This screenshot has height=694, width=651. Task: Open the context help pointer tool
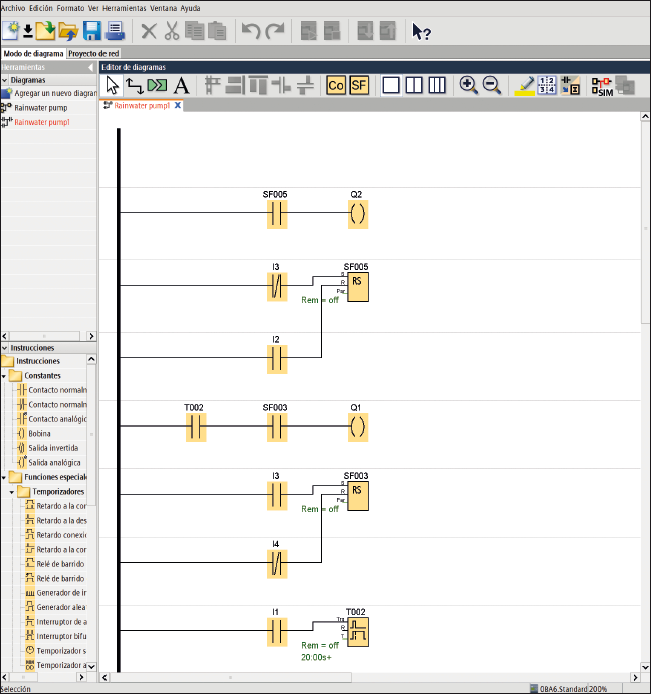421,31
